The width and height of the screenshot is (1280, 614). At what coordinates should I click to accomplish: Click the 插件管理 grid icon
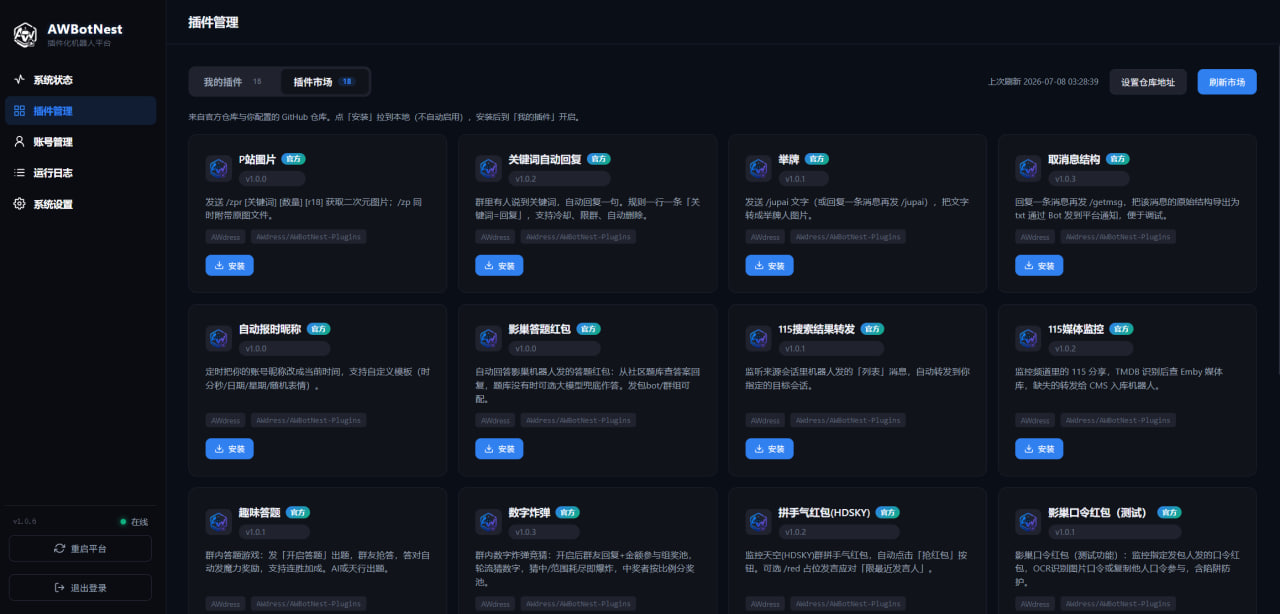click(x=19, y=111)
